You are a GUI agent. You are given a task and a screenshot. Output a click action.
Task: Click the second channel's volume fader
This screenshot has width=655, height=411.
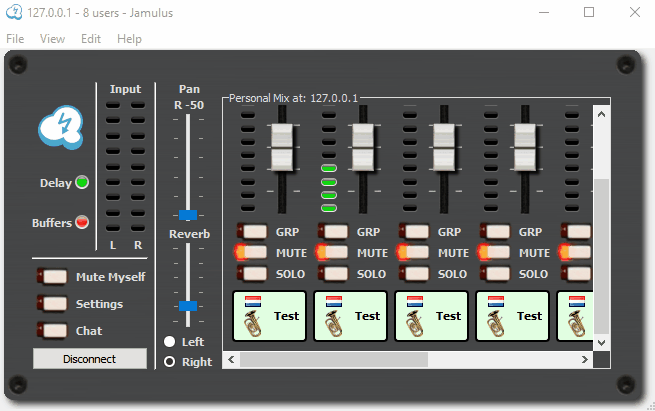(363, 147)
